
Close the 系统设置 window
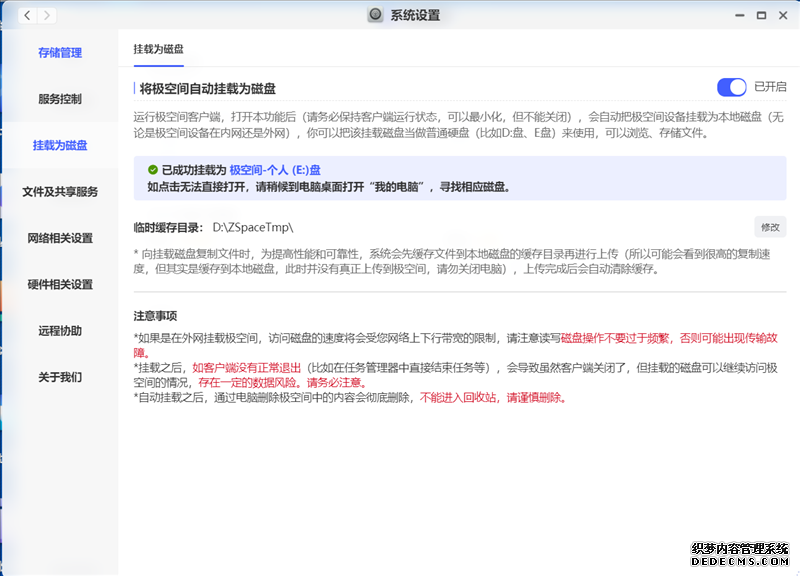(x=783, y=15)
